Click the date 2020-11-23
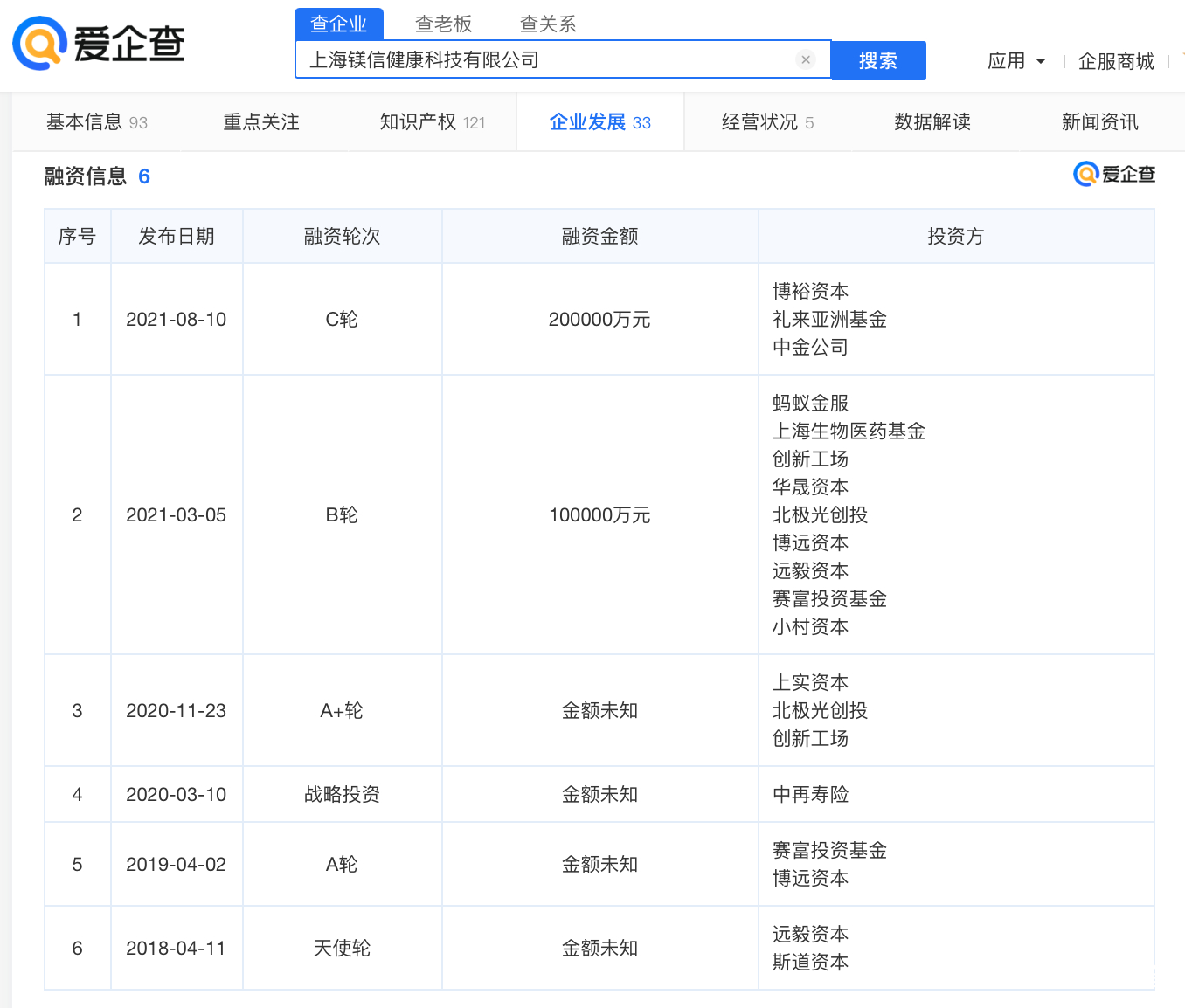1185x1008 pixels. 177,711
